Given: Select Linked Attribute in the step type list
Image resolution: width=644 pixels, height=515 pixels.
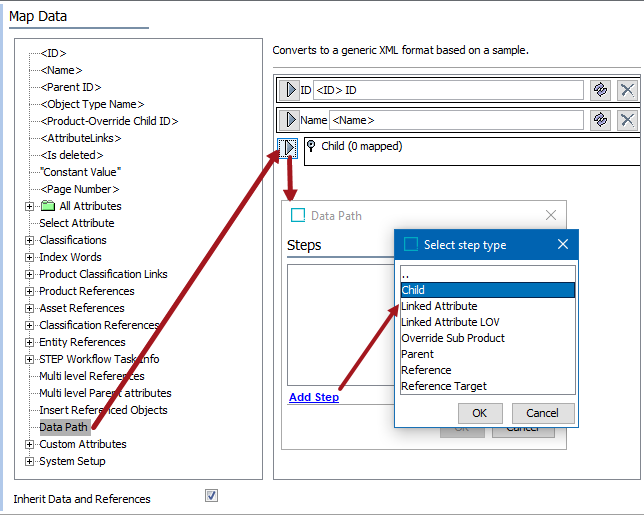Looking at the screenshot, I should pos(439,306).
